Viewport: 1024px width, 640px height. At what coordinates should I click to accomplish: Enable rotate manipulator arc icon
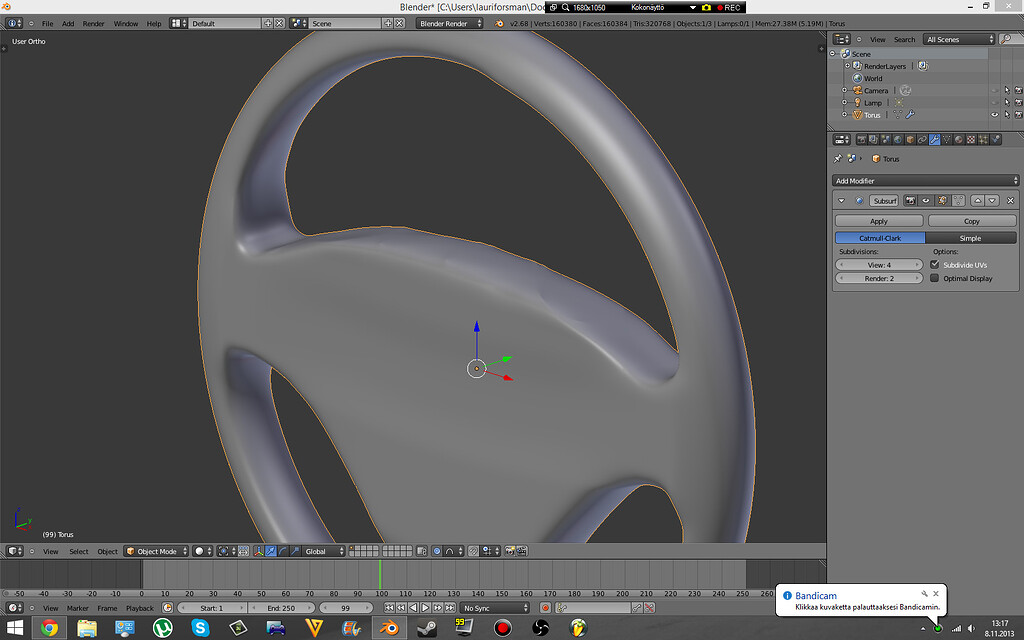(283, 551)
